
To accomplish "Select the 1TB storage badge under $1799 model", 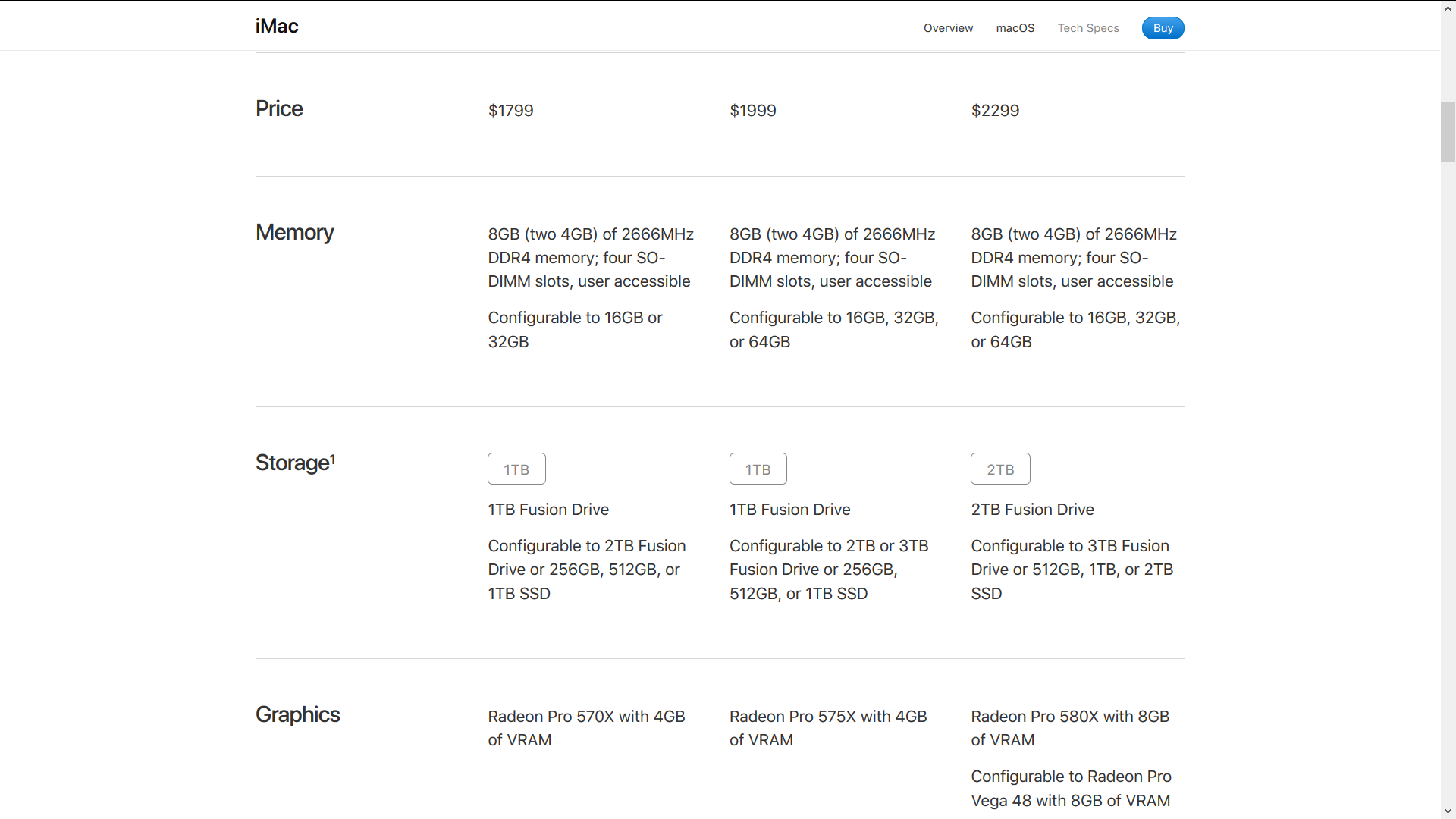I will (516, 469).
